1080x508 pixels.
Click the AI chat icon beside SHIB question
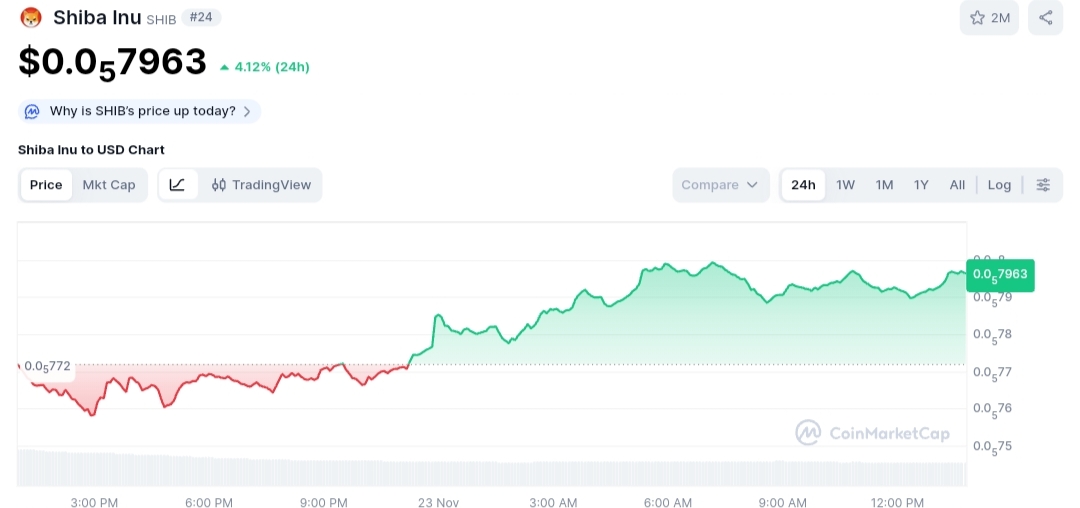[32, 112]
